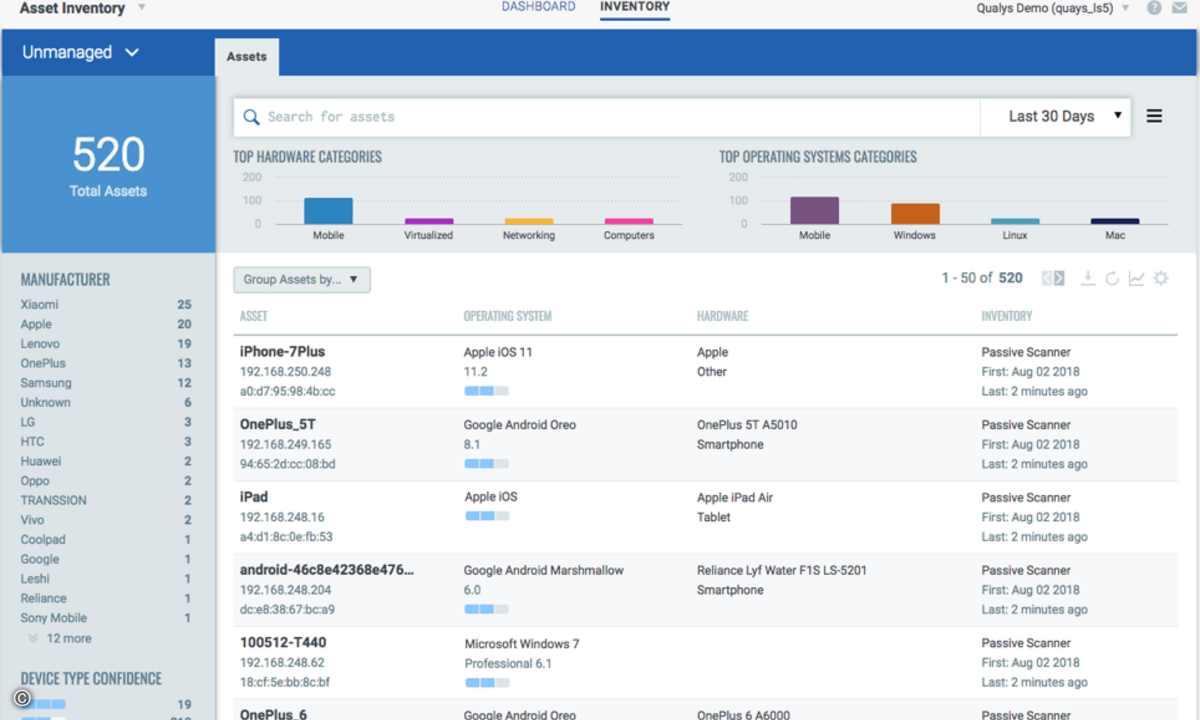Click confidence bar for OnePlus_5T row

click(x=486, y=464)
